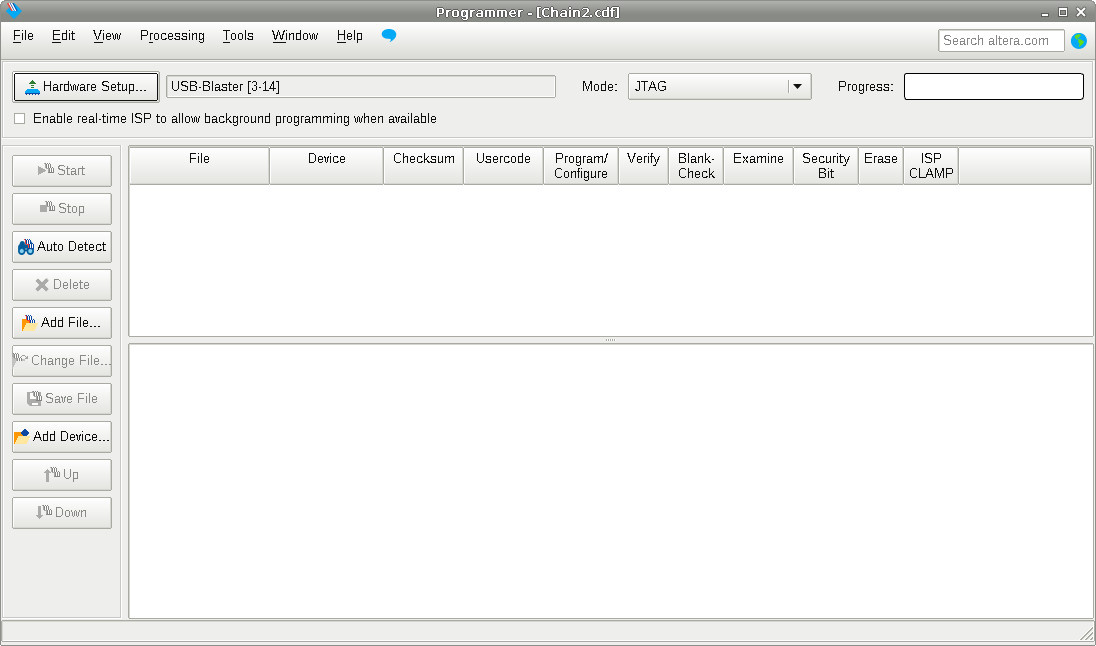Open the View menu
This screenshot has height=646, width=1096.
107,36
